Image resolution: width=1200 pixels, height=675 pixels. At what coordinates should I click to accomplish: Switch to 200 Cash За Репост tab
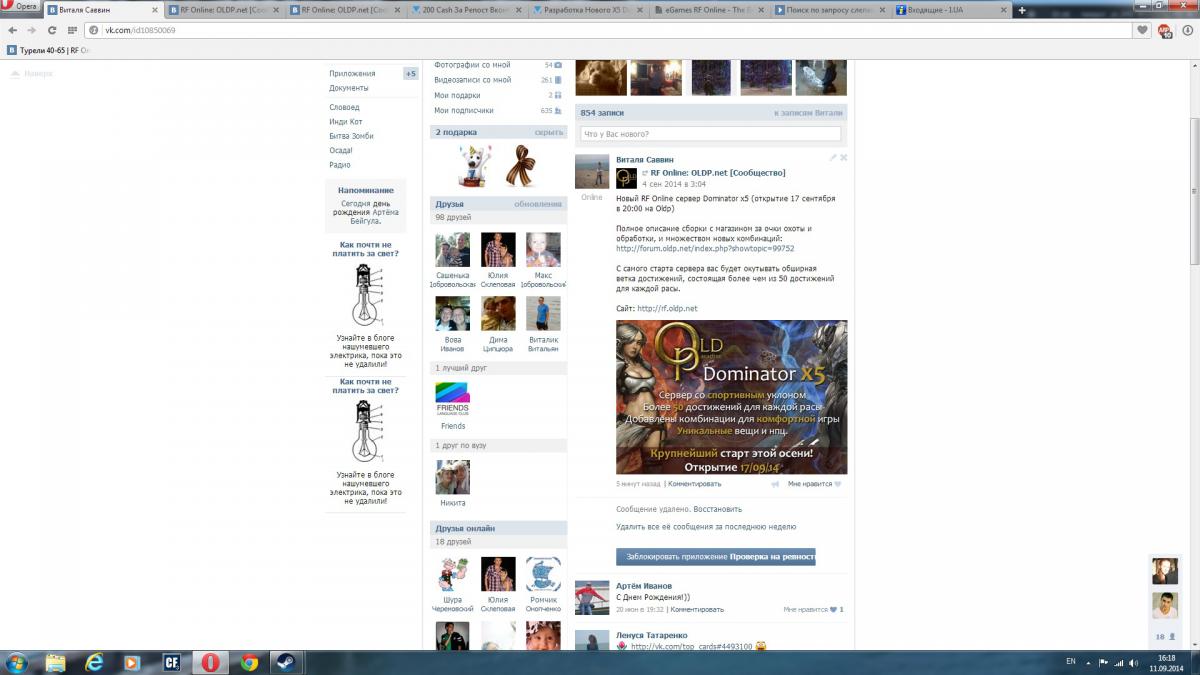coord(467,9)
